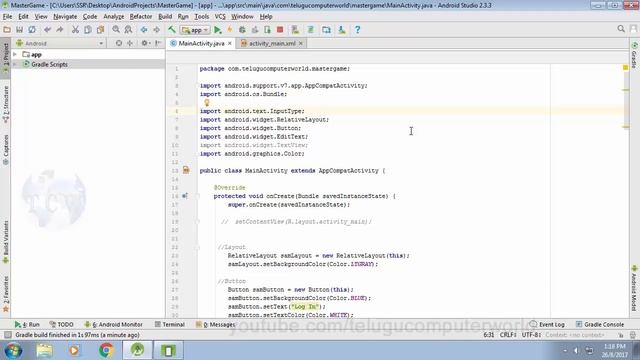Open the VCS menu

220,17
